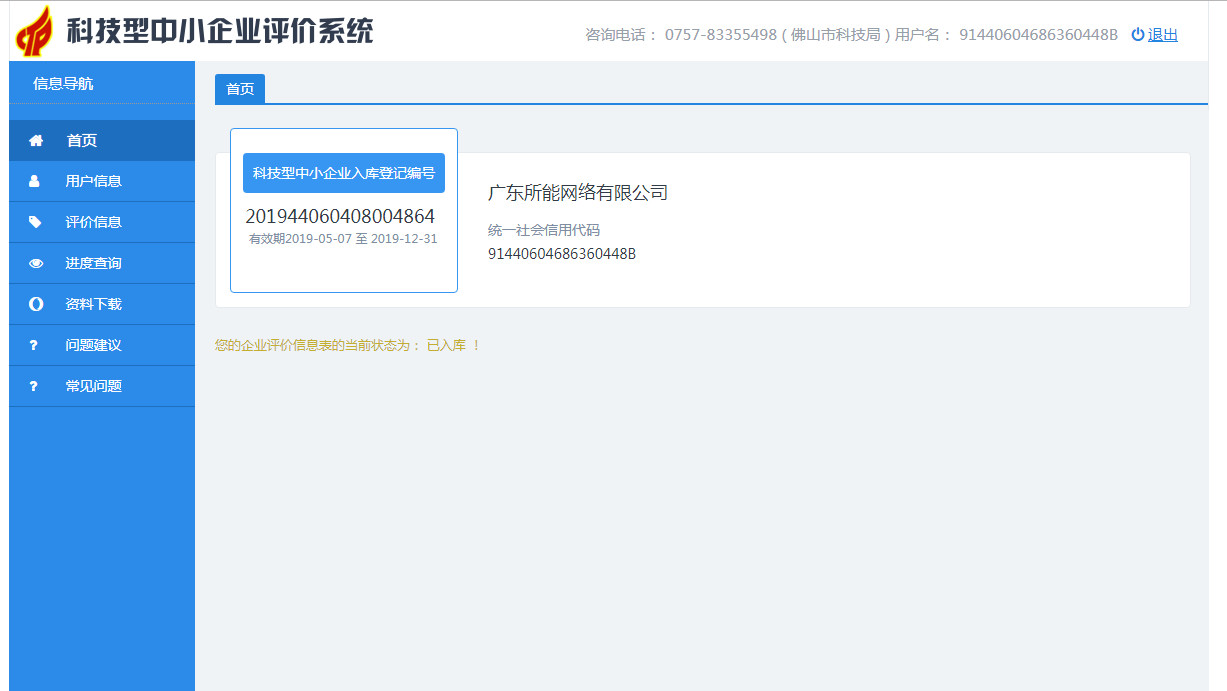
Task: Open the 用户信息 menu item
Action: pyautogui.click(x=102, y=181)
